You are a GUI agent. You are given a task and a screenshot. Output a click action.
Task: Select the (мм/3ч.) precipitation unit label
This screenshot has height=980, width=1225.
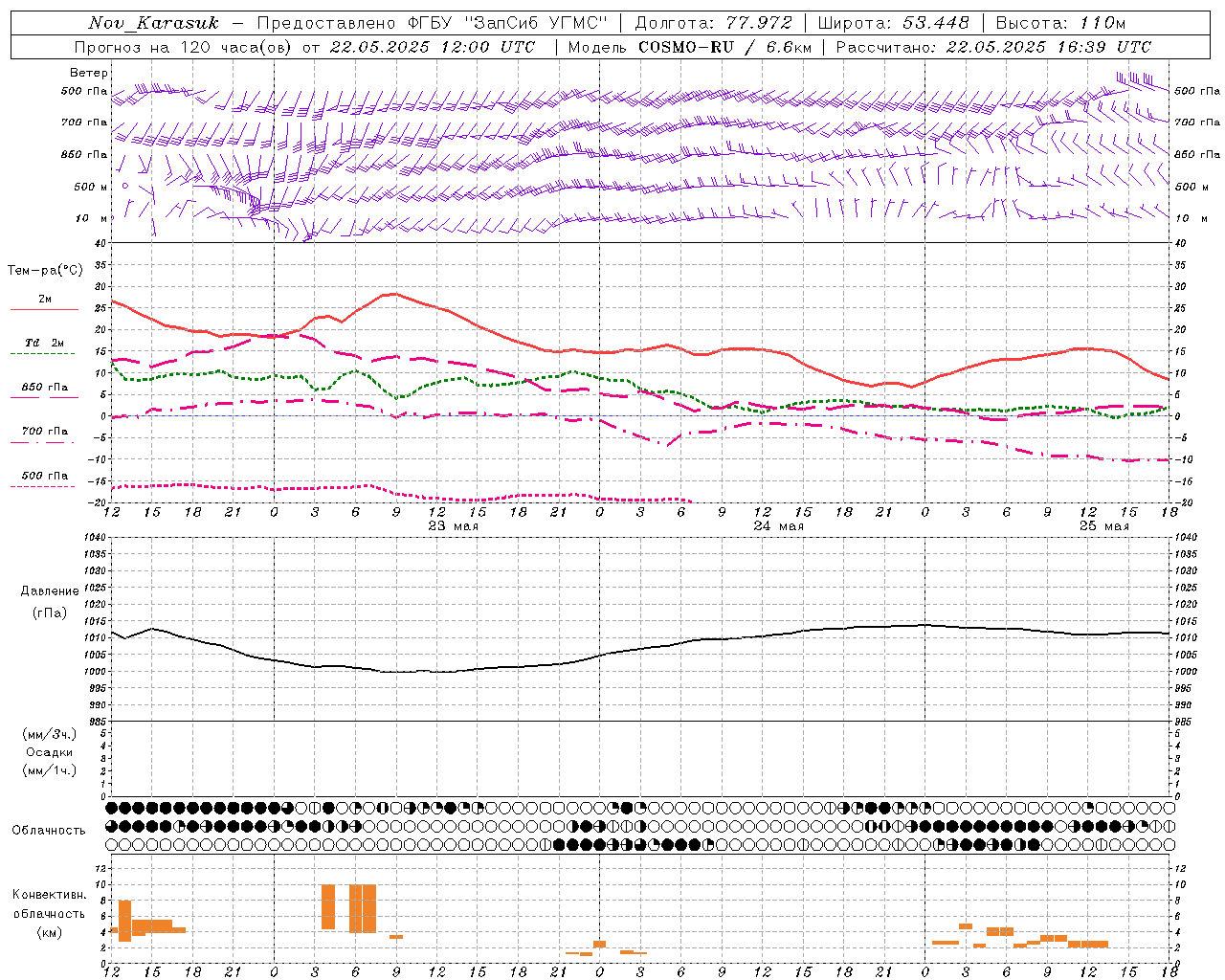(x=50, y=734)
